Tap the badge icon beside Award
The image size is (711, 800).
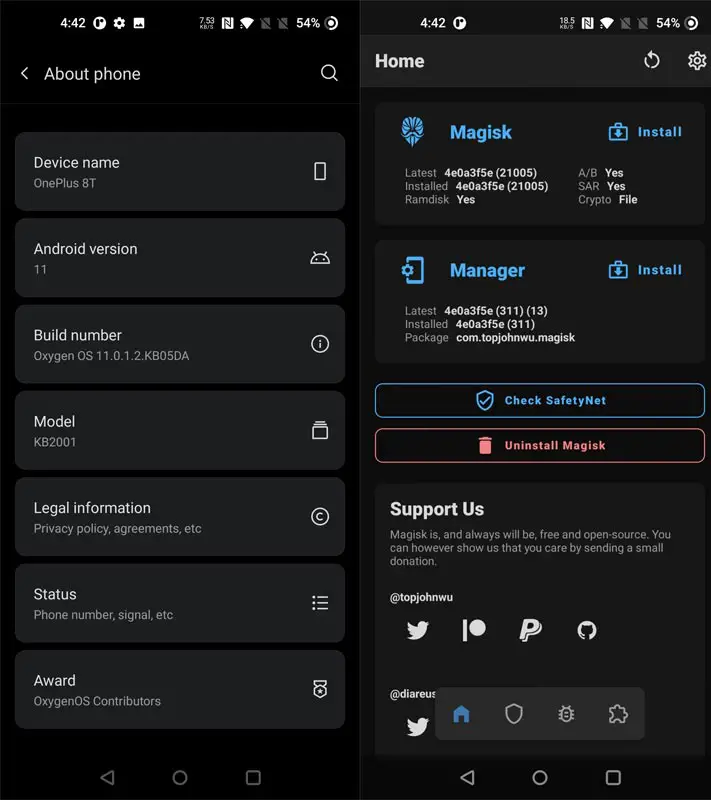[320, 689]
